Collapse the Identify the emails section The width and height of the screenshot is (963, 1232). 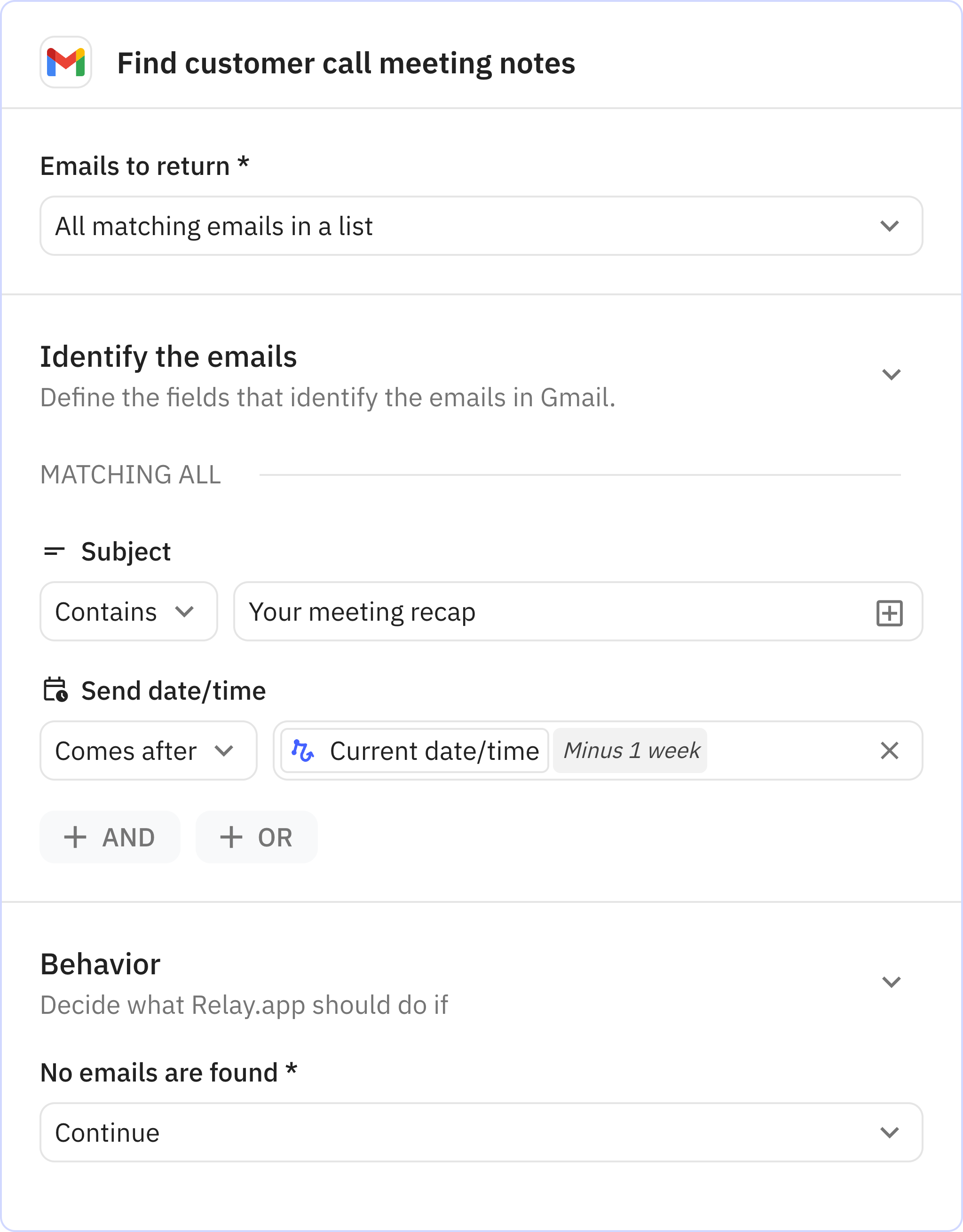tap(891, 375)
